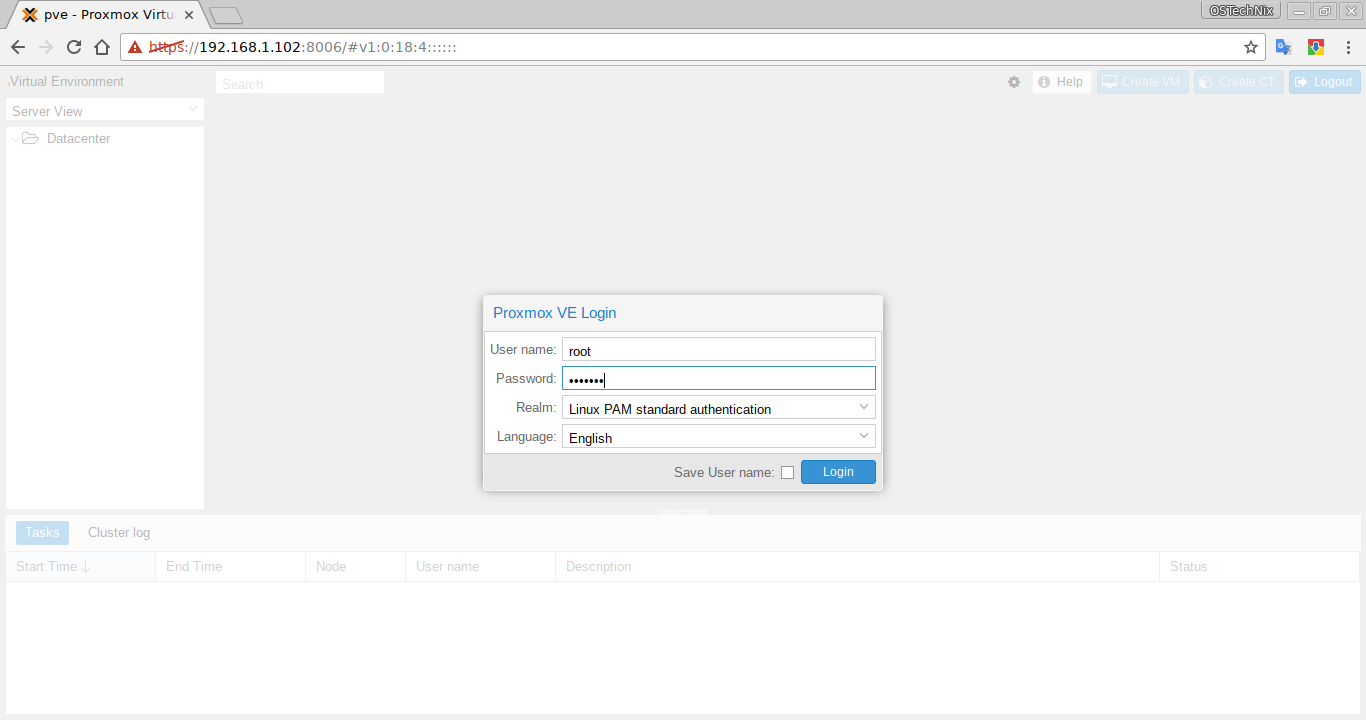
Task: Enable the Save User name checkbox
Action: [788, 471]
